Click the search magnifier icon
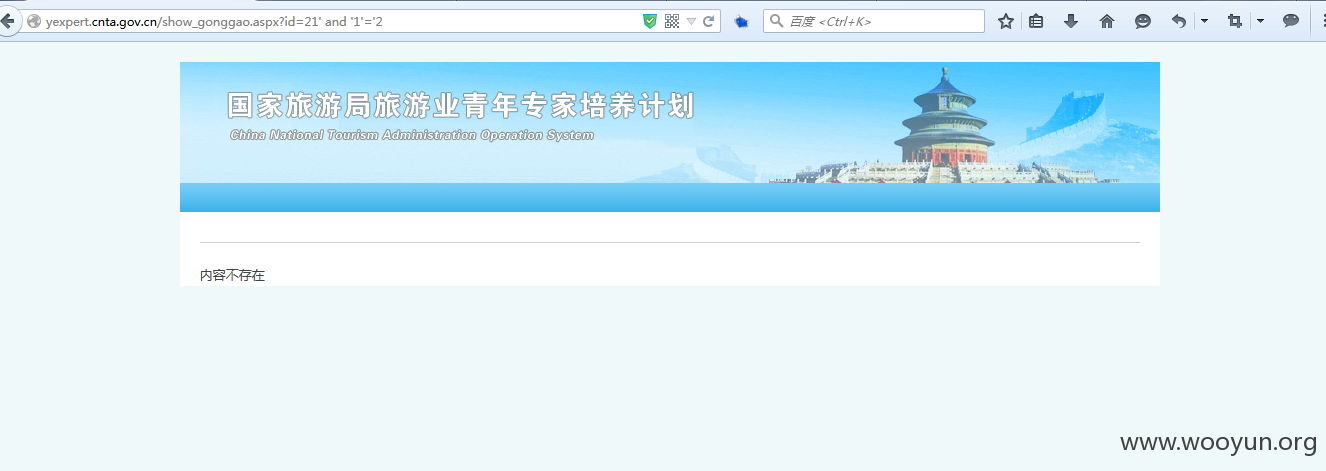Viewport: 1326px width, 471px height. coord(777,21)
